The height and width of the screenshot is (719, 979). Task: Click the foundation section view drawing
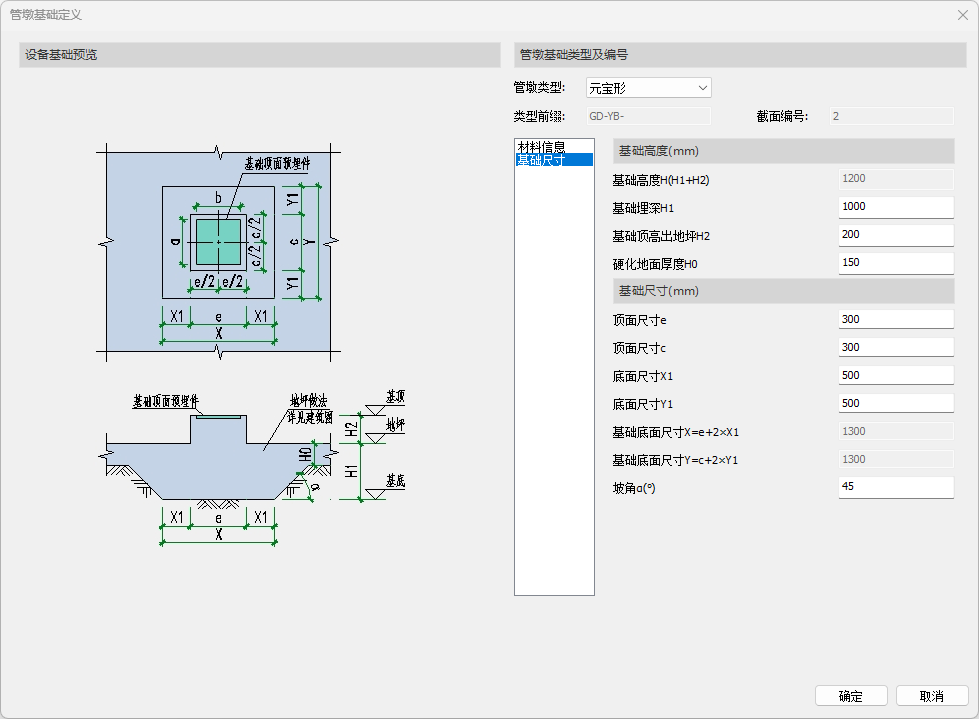pos(218,460)
